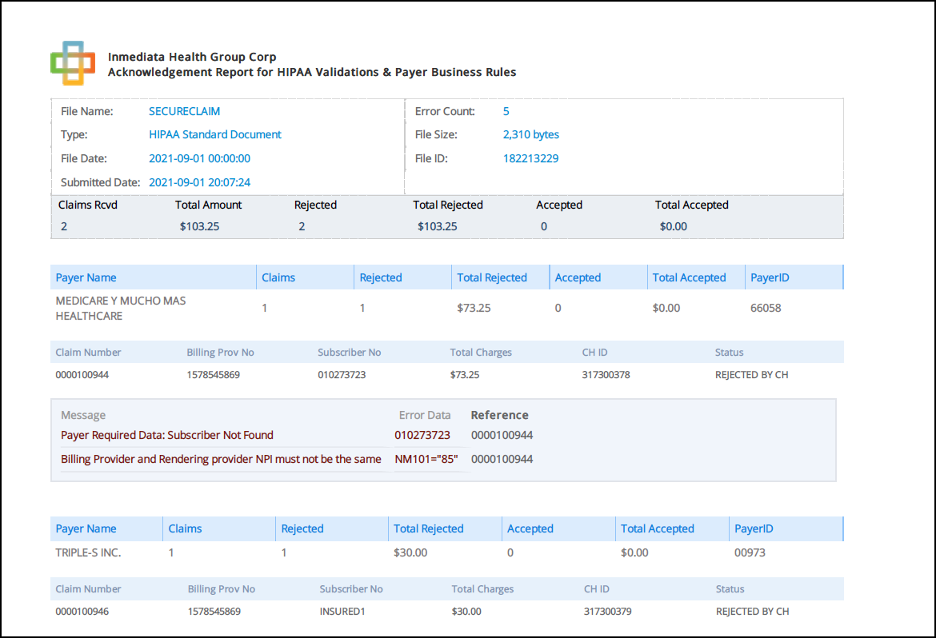
Task: Click the HIPAA Standard Document type link
Action: coord(215,134)
